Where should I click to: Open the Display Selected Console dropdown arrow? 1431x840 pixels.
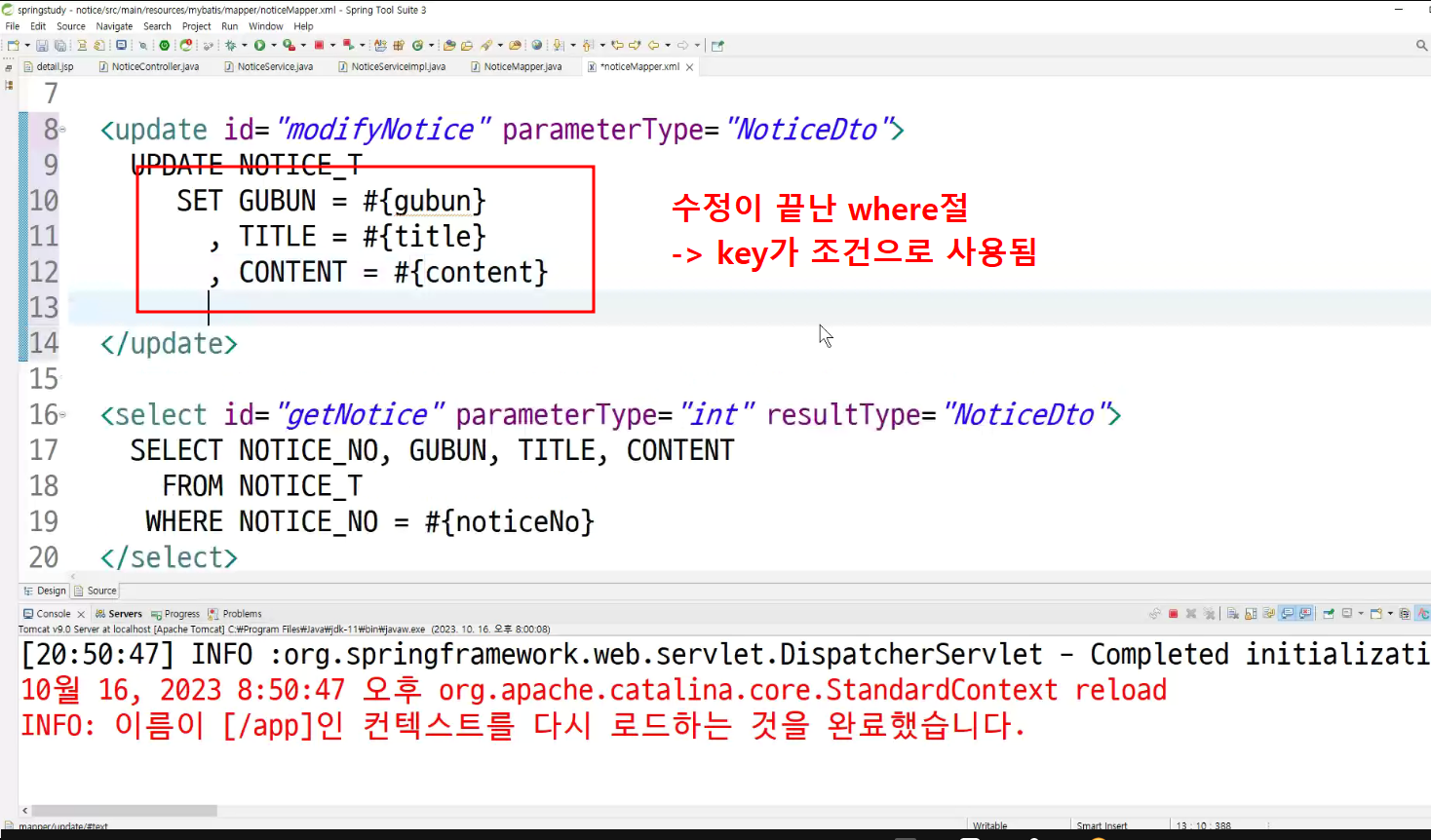point(1361,614)
